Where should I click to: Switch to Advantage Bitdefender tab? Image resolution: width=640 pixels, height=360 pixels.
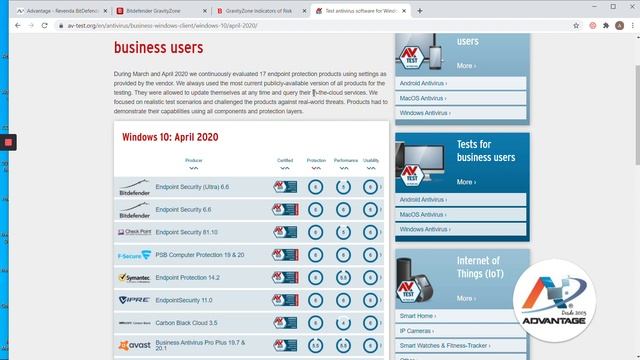61,11
